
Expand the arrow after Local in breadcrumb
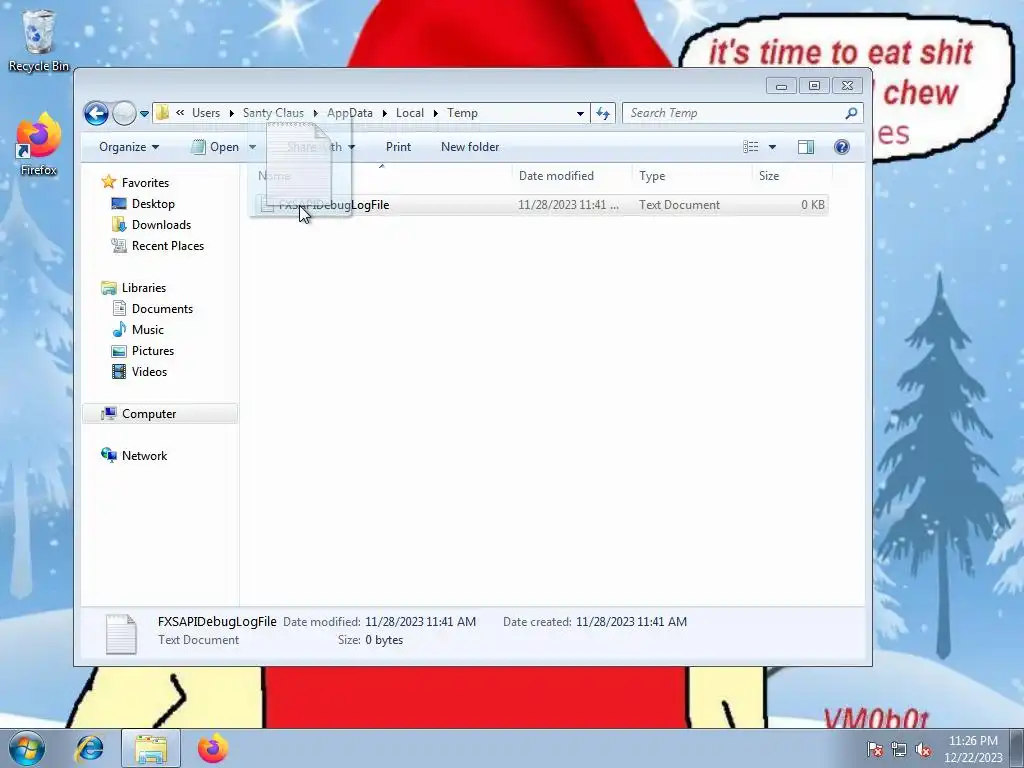coord(436,114)
